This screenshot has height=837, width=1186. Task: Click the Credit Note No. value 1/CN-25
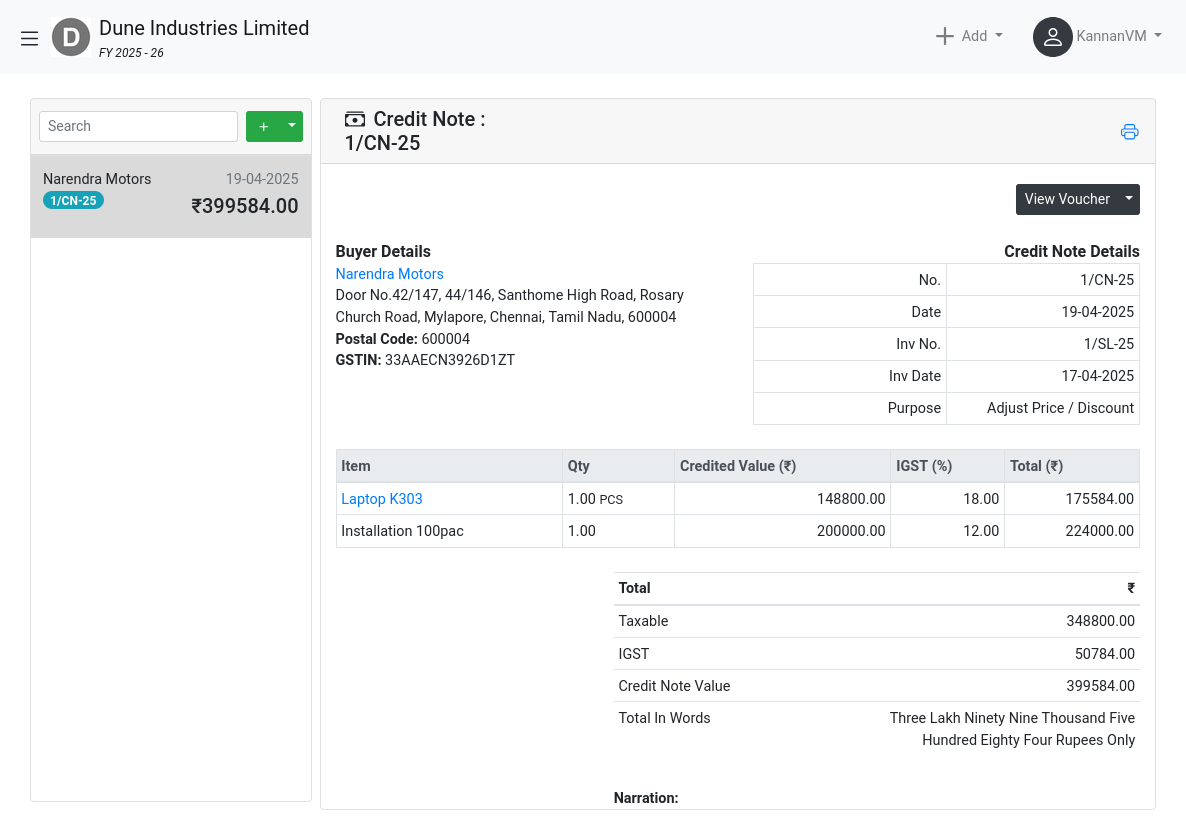[1107, 280]
